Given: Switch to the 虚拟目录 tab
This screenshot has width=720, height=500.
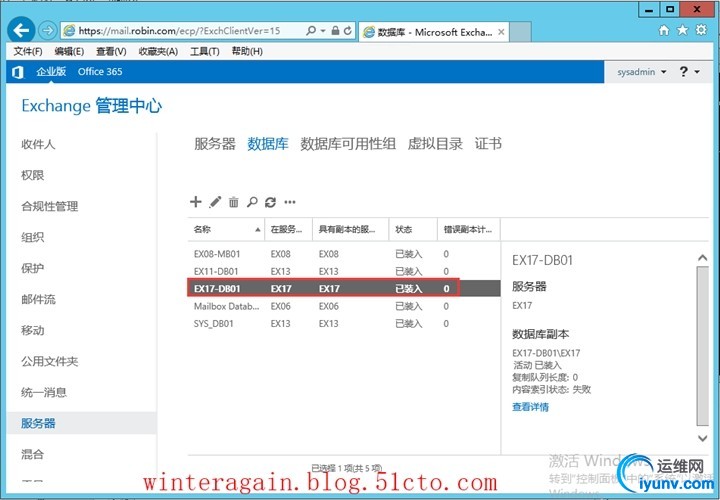Looking at the screenshot, I should (x=435, y=144).
